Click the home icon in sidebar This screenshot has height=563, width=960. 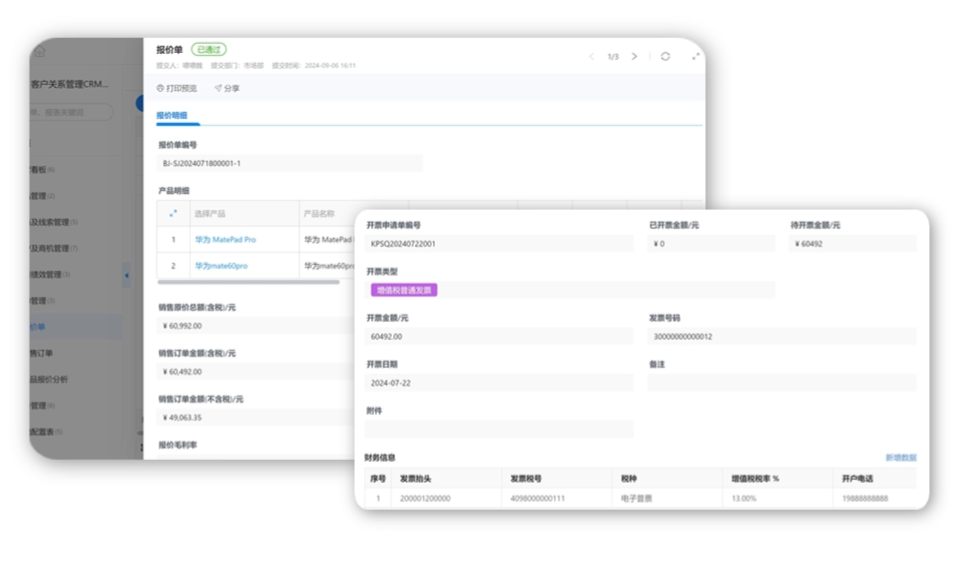click(x=40, y=51)
